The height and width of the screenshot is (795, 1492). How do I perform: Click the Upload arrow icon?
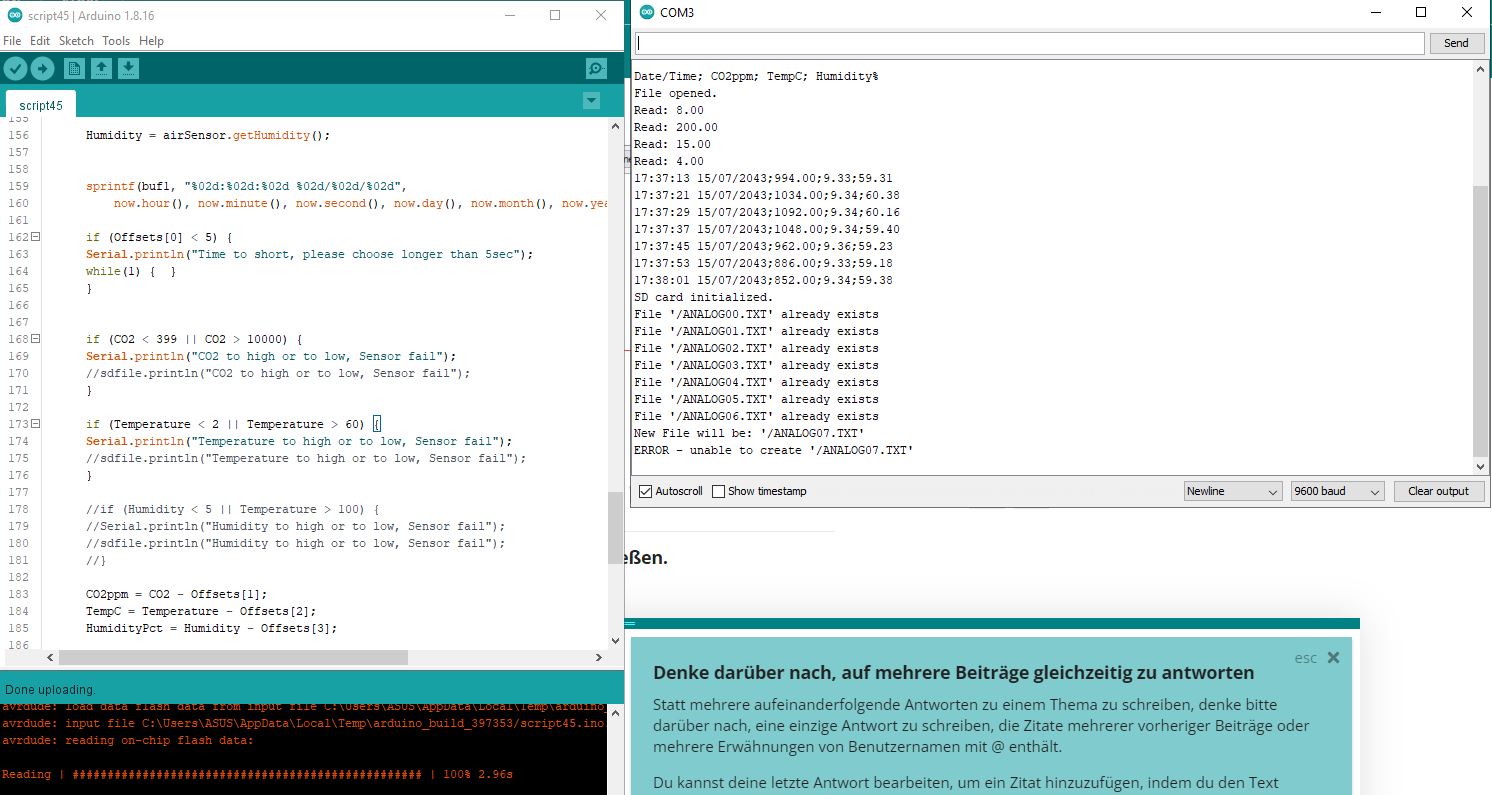(42, 68)
